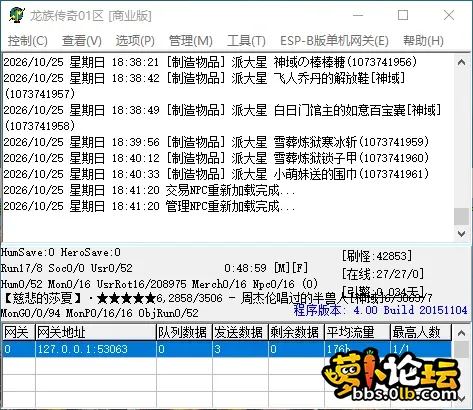Viewport: 473px width, 410px height.
Task: Click the 剩余数据 column header
Action: (x=296, y=332)
